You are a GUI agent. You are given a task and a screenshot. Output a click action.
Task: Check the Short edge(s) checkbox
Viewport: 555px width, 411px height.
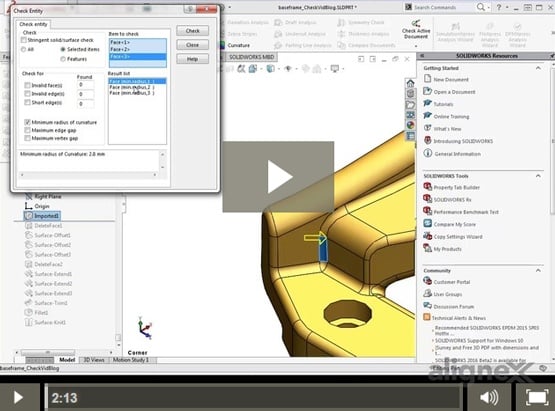27,103
